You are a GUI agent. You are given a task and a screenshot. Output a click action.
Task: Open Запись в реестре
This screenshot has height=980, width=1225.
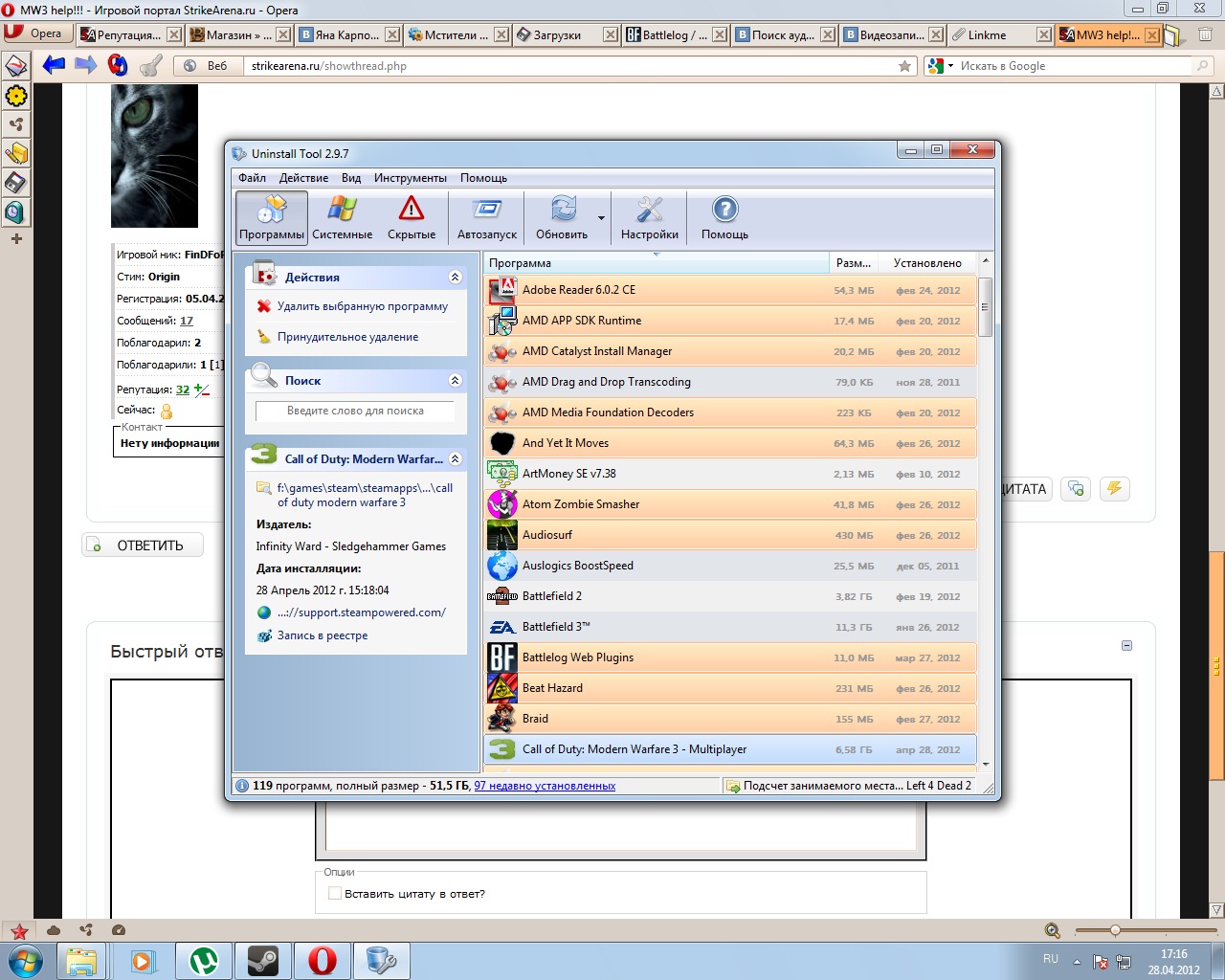323,635
